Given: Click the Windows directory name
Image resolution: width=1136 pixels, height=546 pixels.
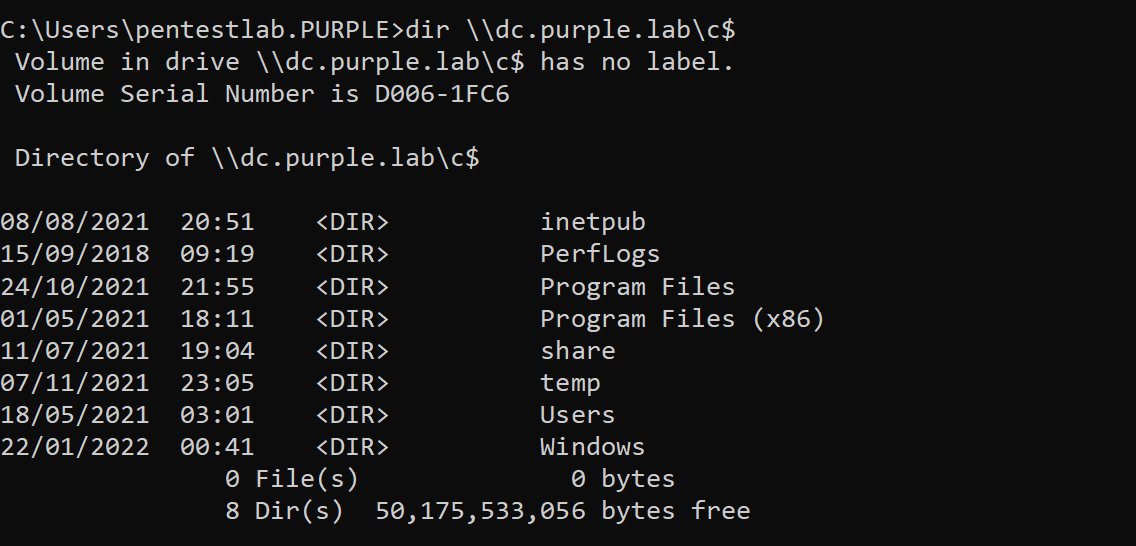Looking at the screenshot, I should coord(592,447).
